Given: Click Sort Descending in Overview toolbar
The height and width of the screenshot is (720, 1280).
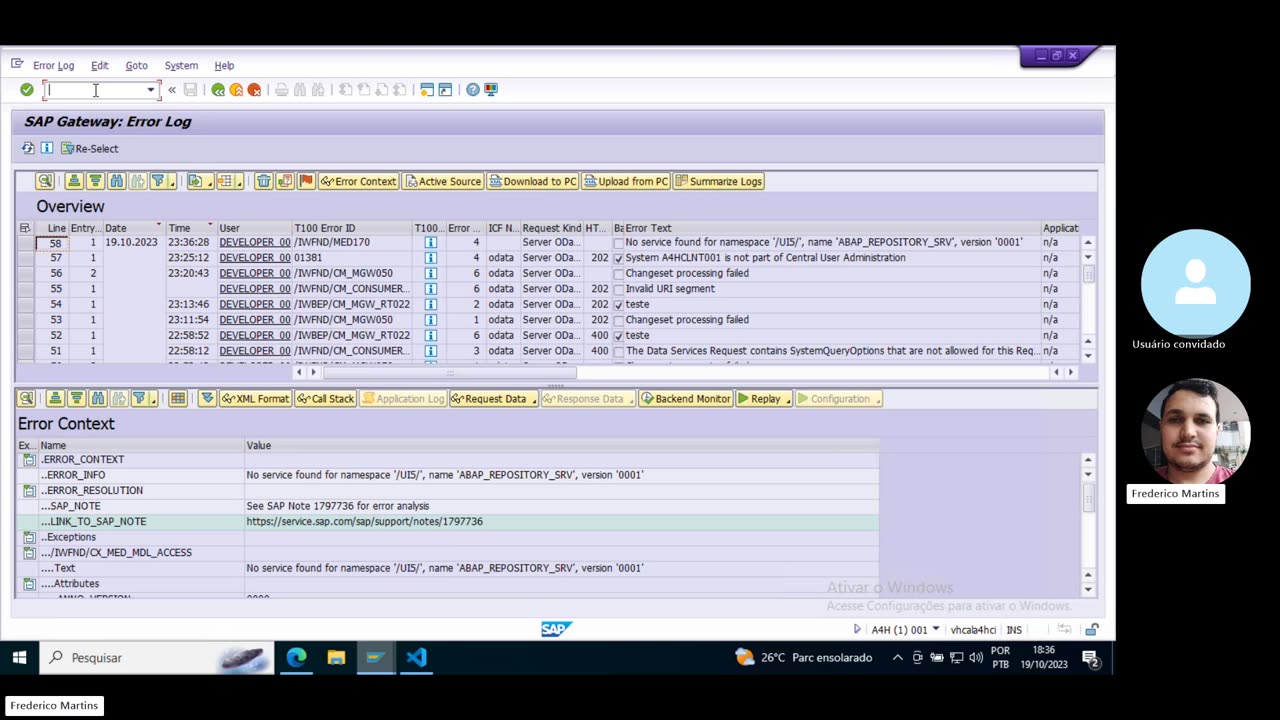Looking at the screenshot, I should pos(95,181).
